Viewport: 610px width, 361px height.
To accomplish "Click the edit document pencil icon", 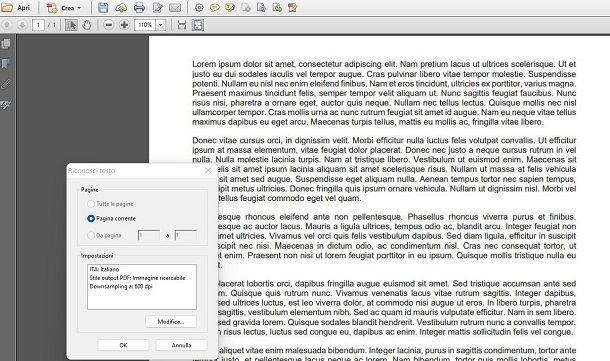I will (x=158, y=7).
